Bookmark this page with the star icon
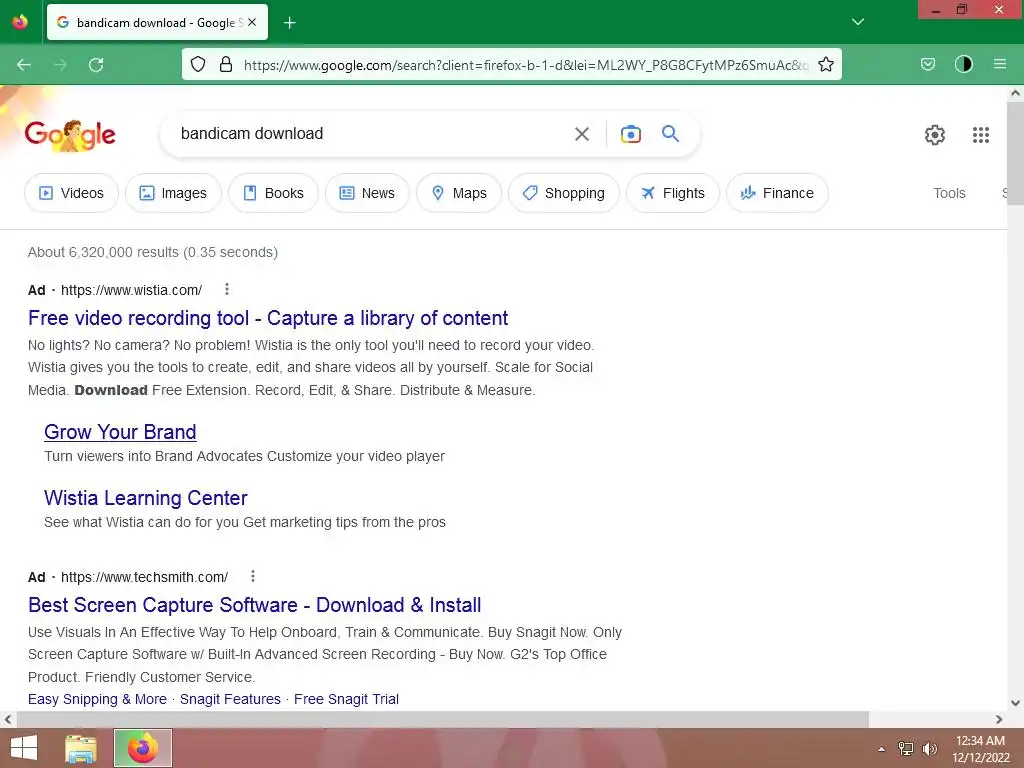Viewport: 1024px width, 768px height. coord(825,64)
